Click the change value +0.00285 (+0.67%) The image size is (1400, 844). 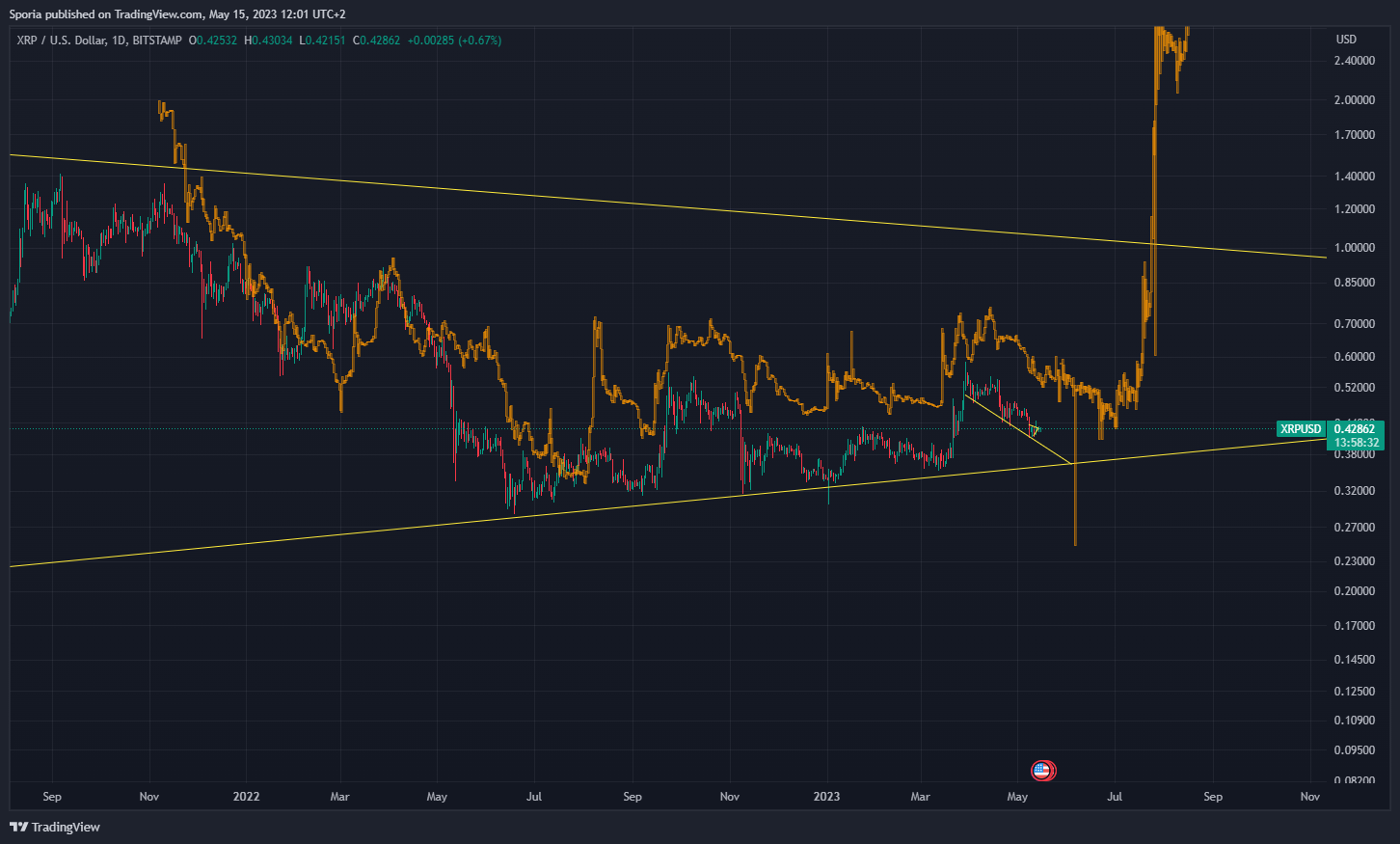(454, 41)
